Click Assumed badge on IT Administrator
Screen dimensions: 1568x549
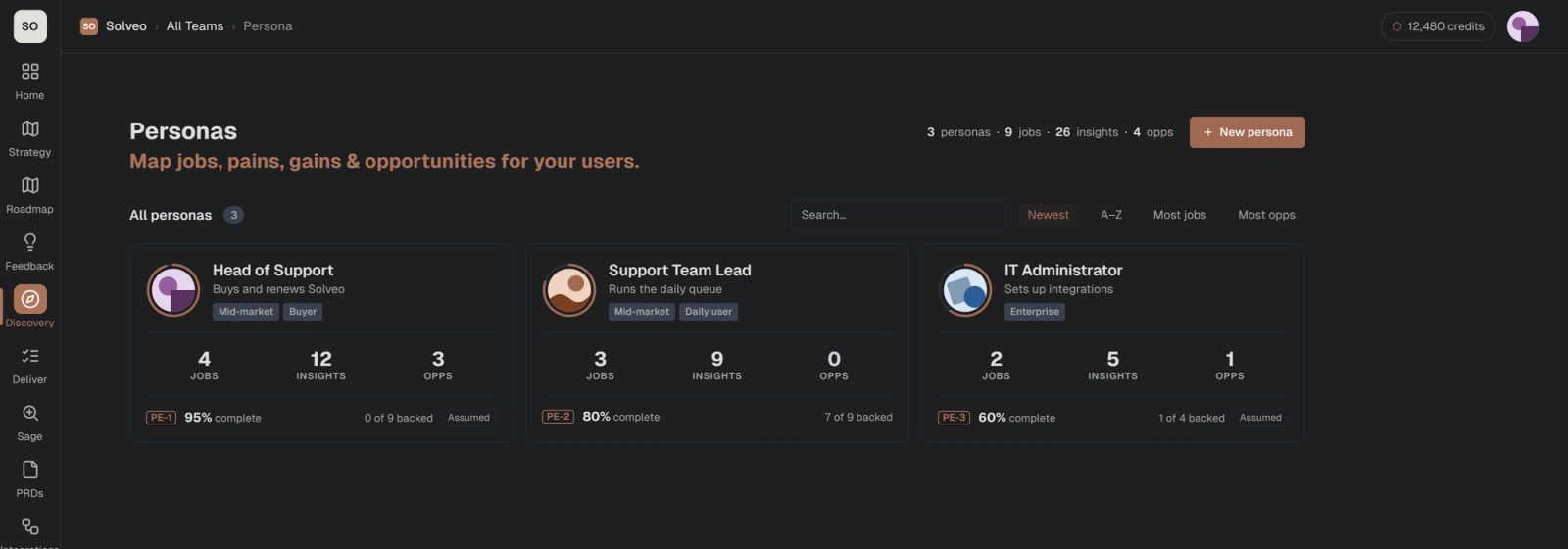(x=1260, y=418)
